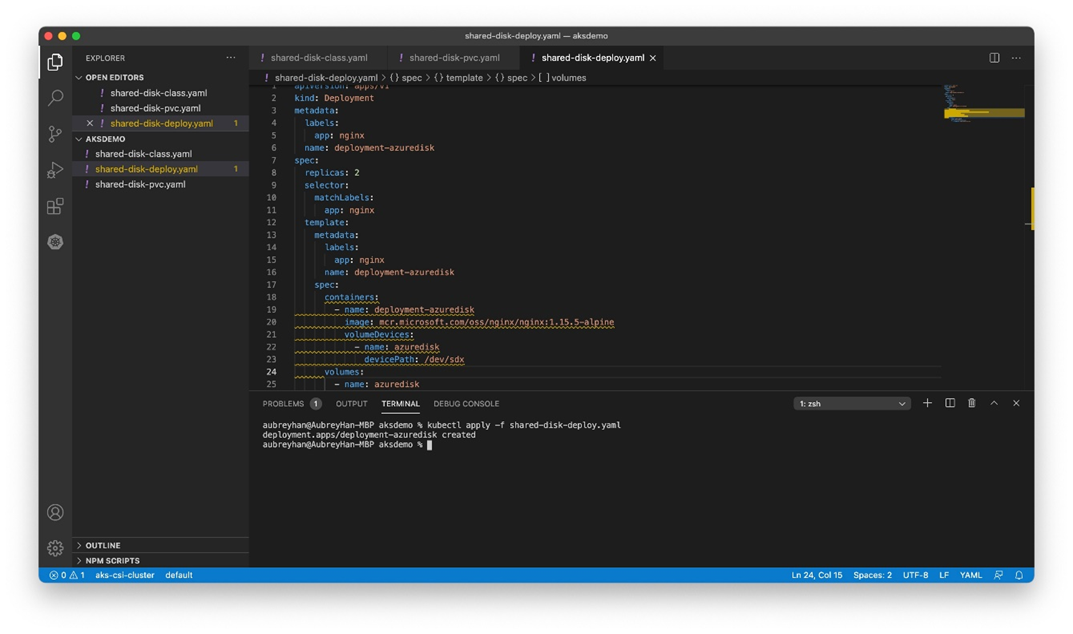Open the terminal selector dropdown '1: zsh'
Image resolution: width=1073 pixels, height=634 pixels.
click(852, 404)
